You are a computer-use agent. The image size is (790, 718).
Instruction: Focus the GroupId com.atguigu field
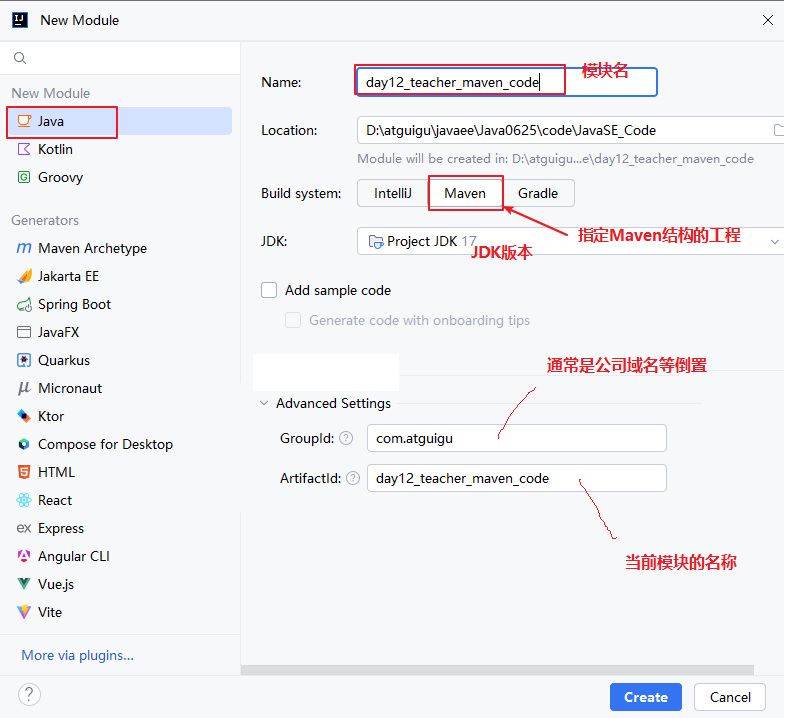517,438
